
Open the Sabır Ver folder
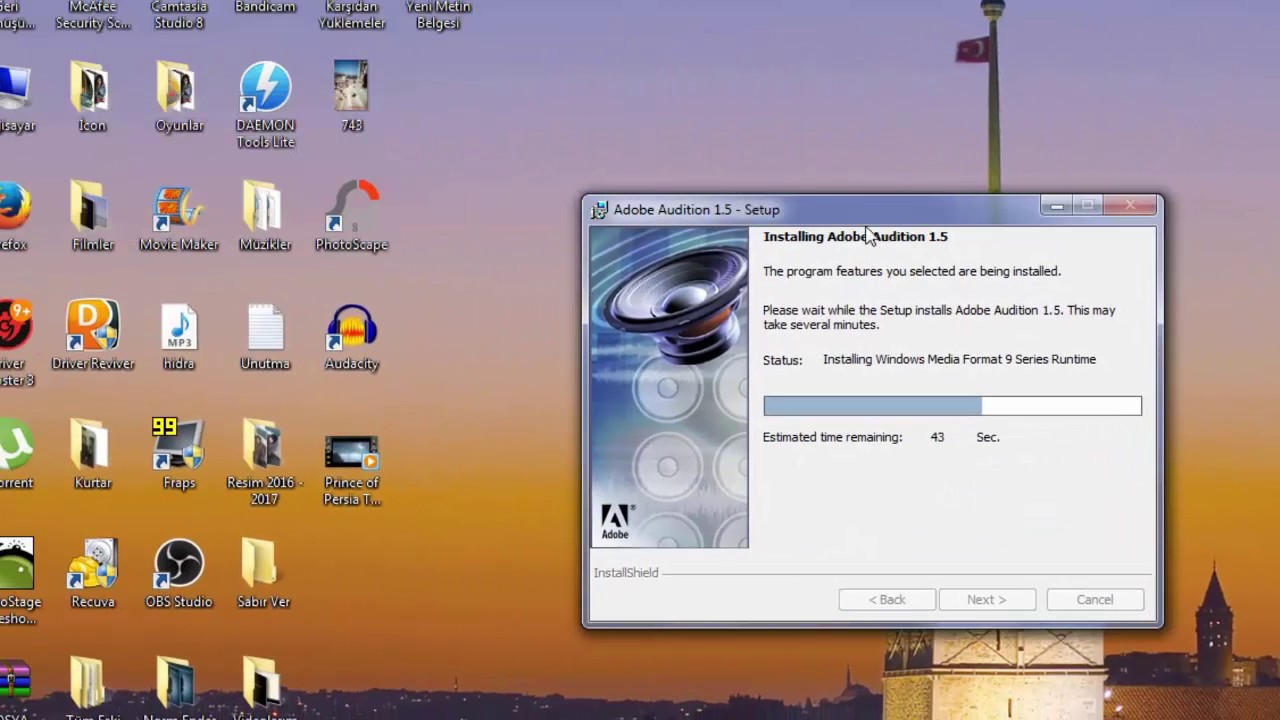(x=264, y=573)
